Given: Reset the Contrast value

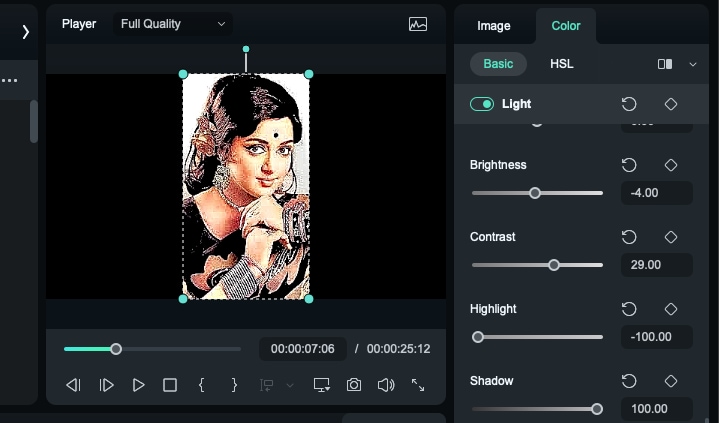Looking at the screenshot, I should tap(629, 237).
